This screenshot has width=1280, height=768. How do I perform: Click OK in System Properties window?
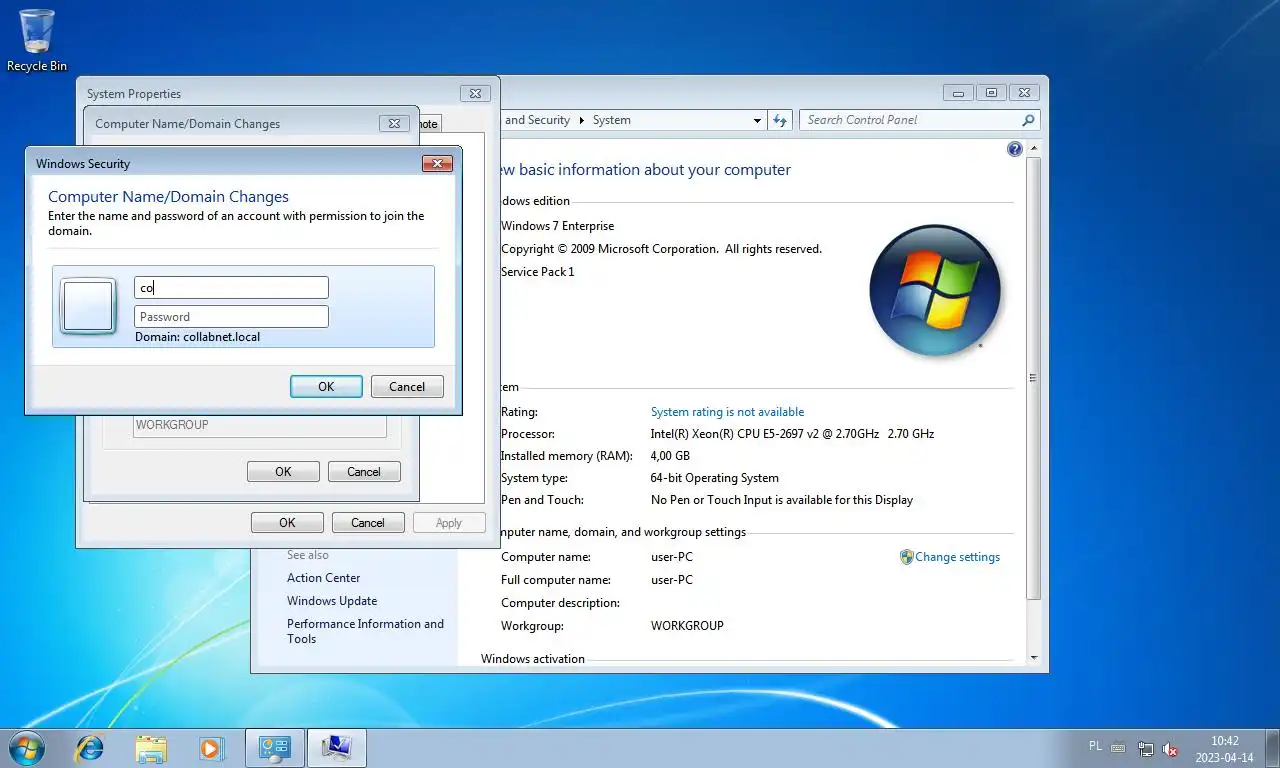pos(287,523)
